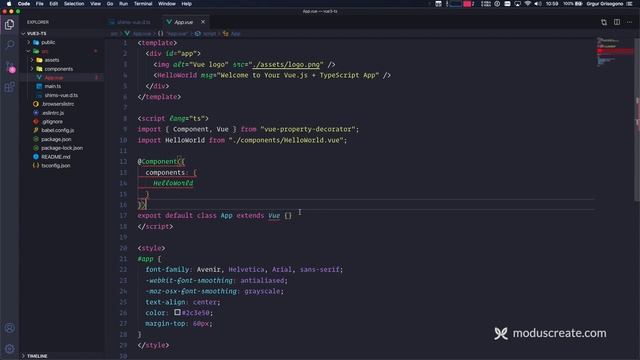Close the App.vue editor tab

click(203, 22)
